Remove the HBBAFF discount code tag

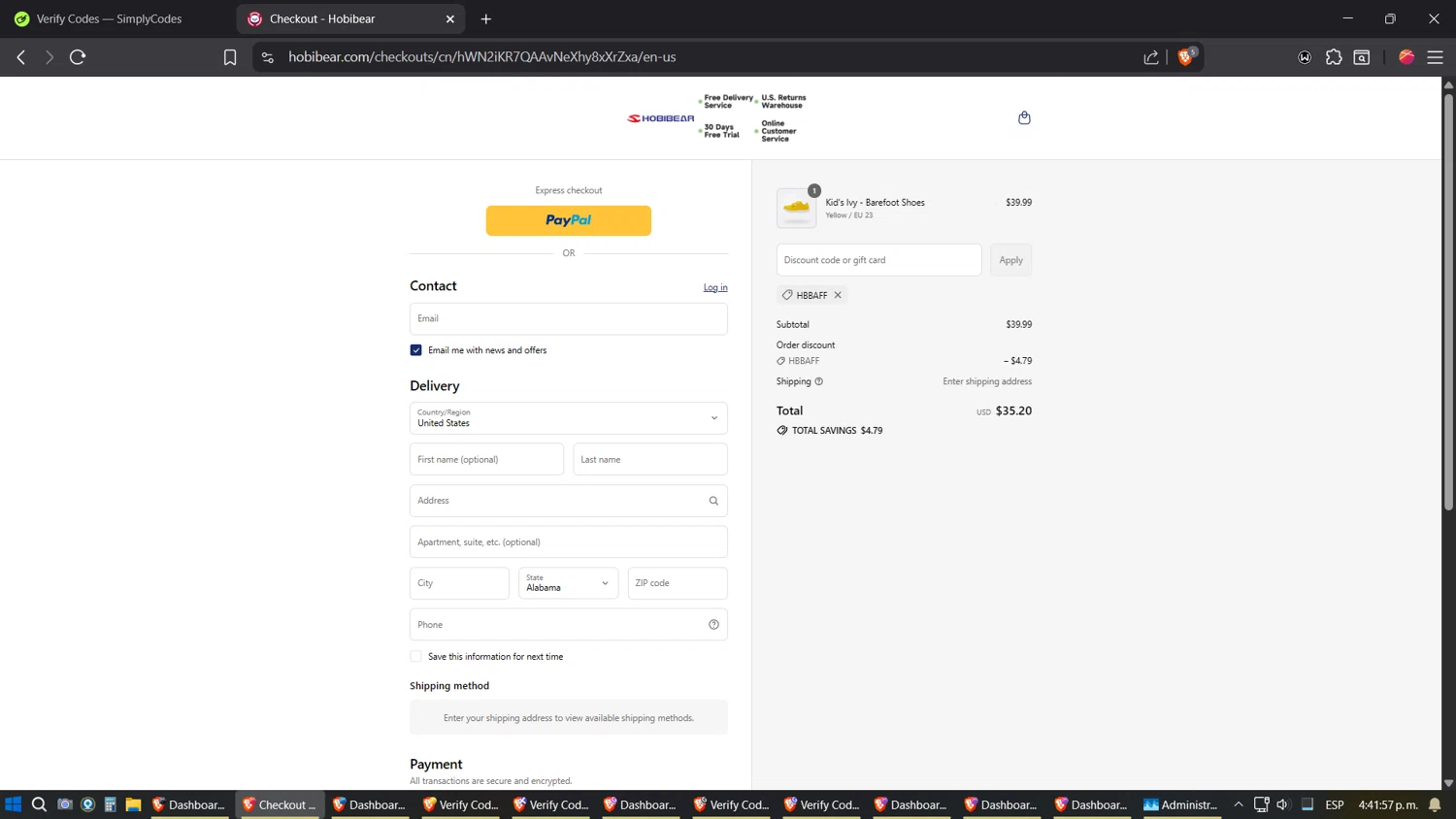pos(838,295)
